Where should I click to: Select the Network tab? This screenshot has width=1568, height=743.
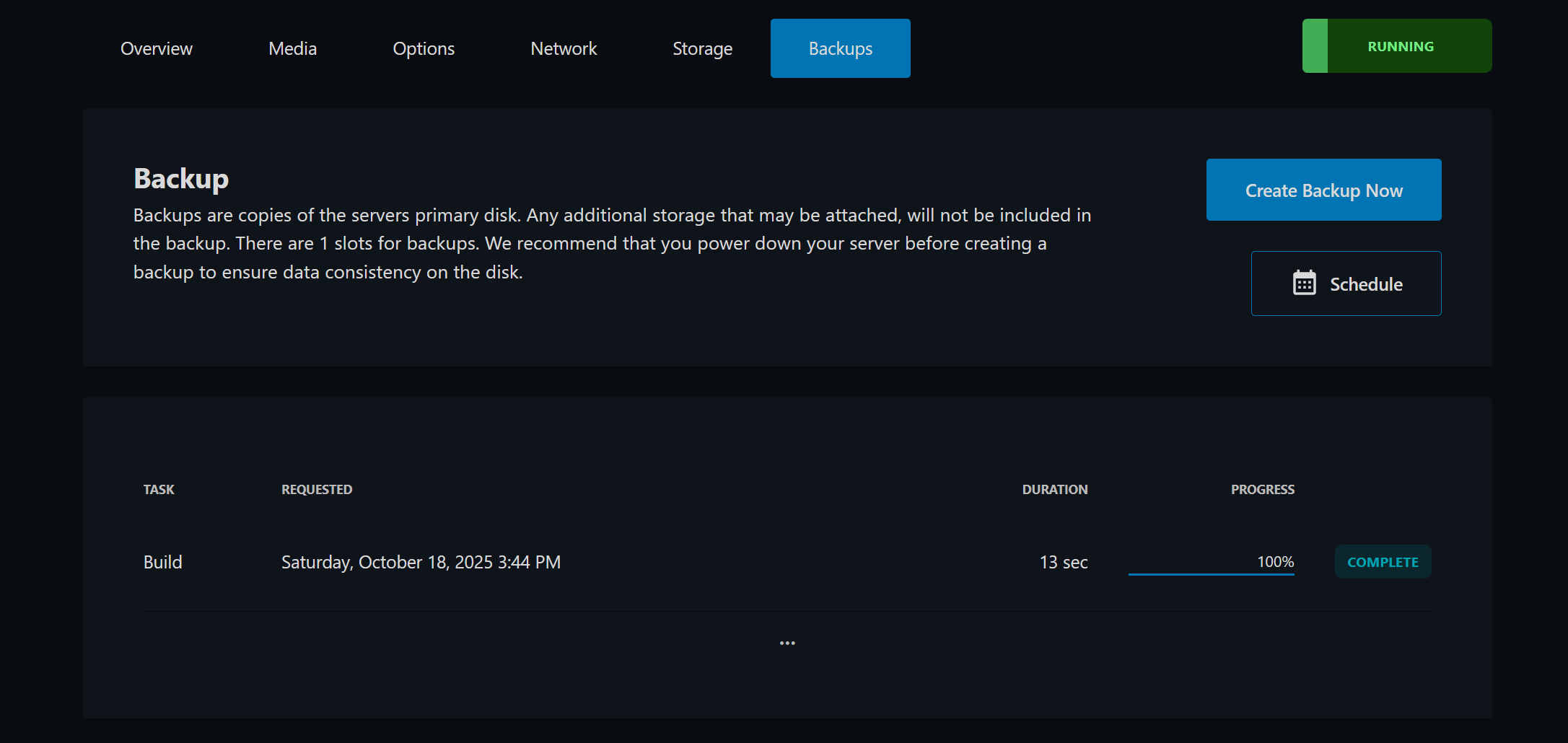click(564, 48)
